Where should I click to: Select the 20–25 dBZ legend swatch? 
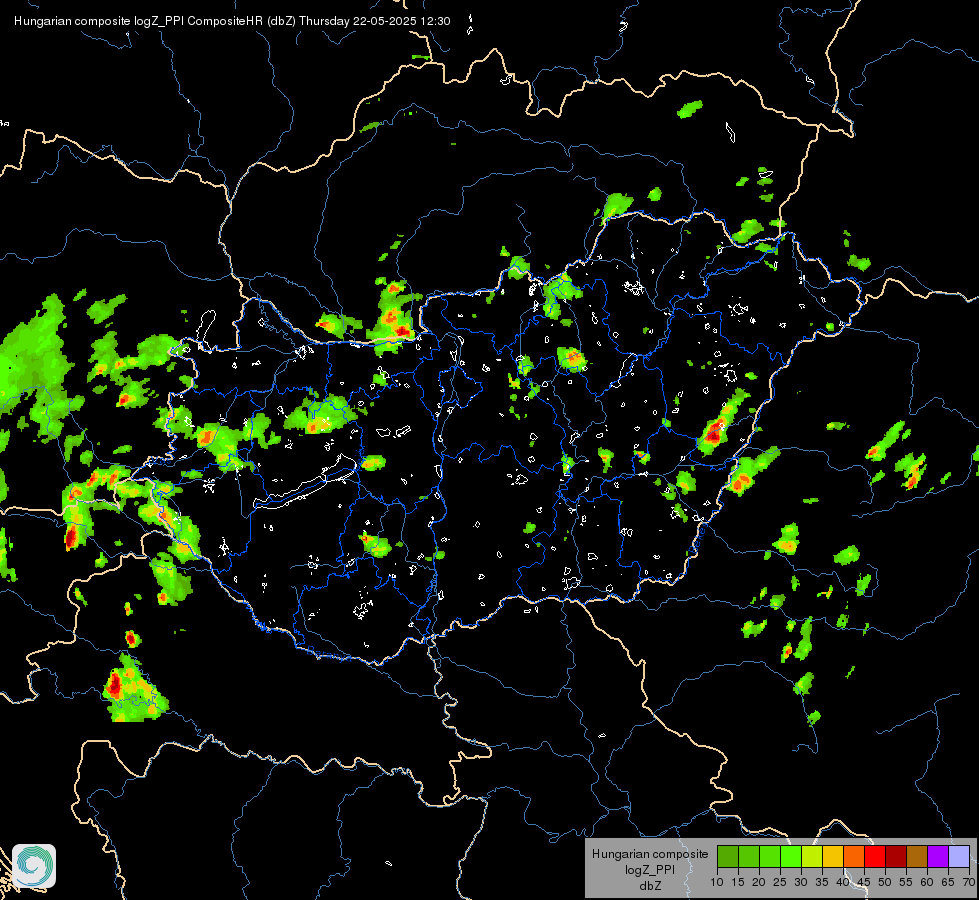[770, 856]
